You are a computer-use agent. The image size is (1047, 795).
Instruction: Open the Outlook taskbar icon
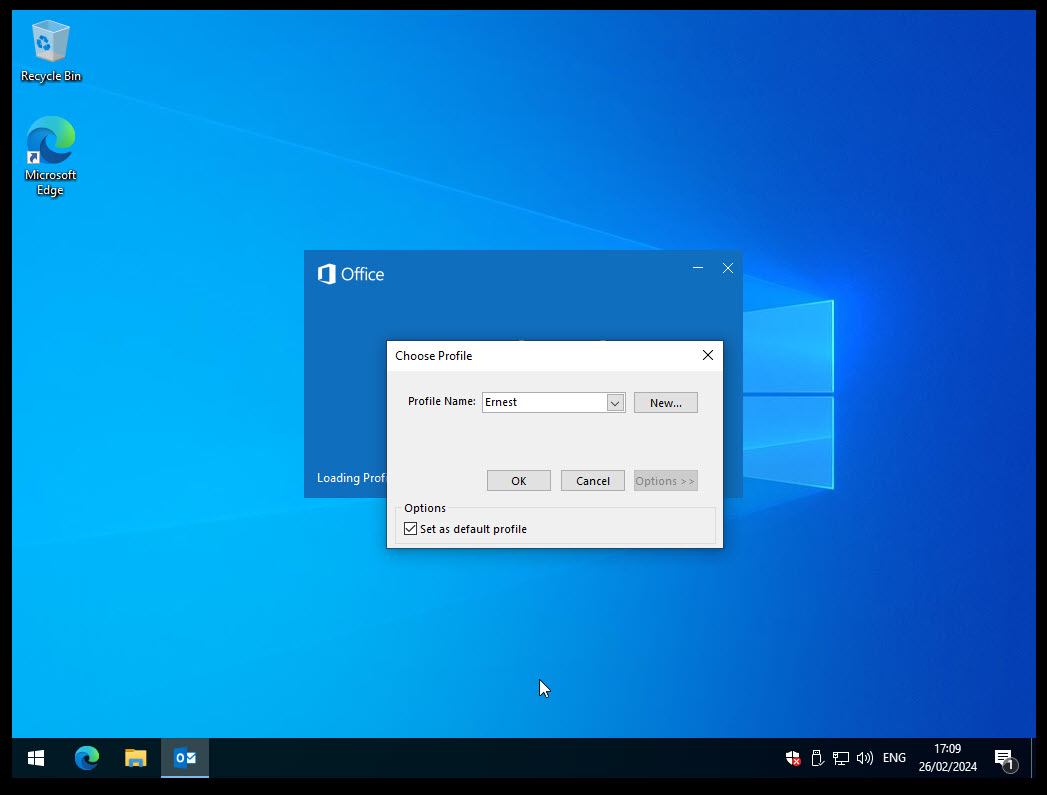184,758
